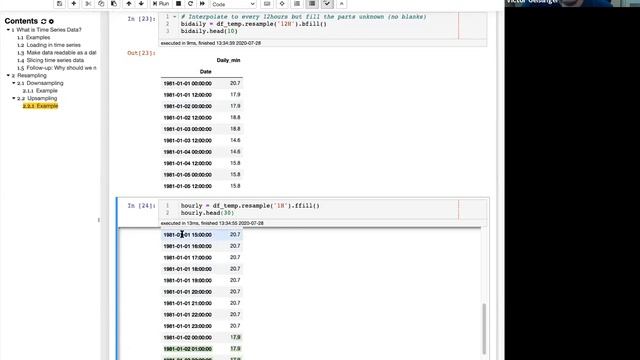Restart the kernel icon

pos(190,4)
